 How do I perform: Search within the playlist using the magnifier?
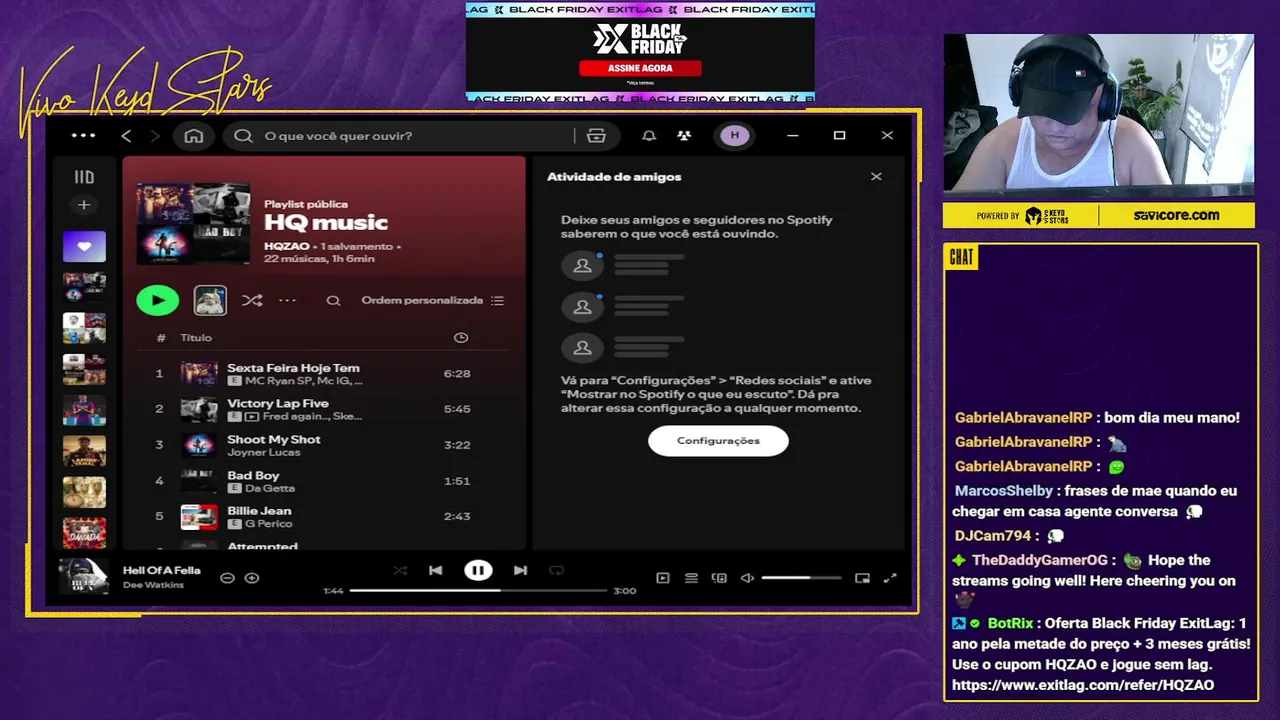click(333, 300)
